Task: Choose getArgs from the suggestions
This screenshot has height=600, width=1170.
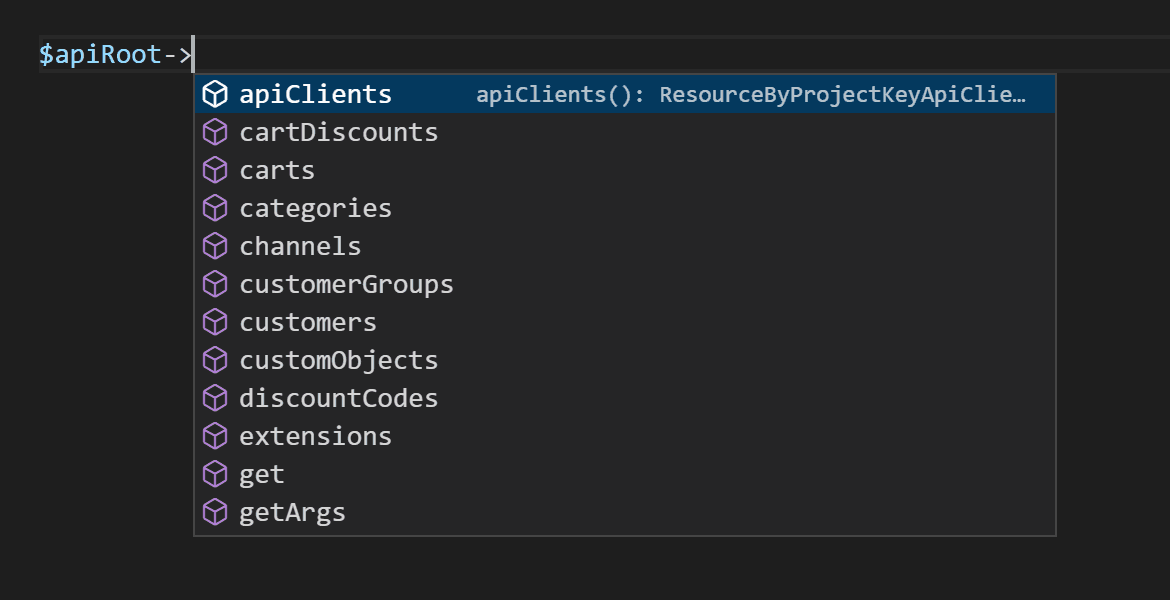Action: pos(292,512)
